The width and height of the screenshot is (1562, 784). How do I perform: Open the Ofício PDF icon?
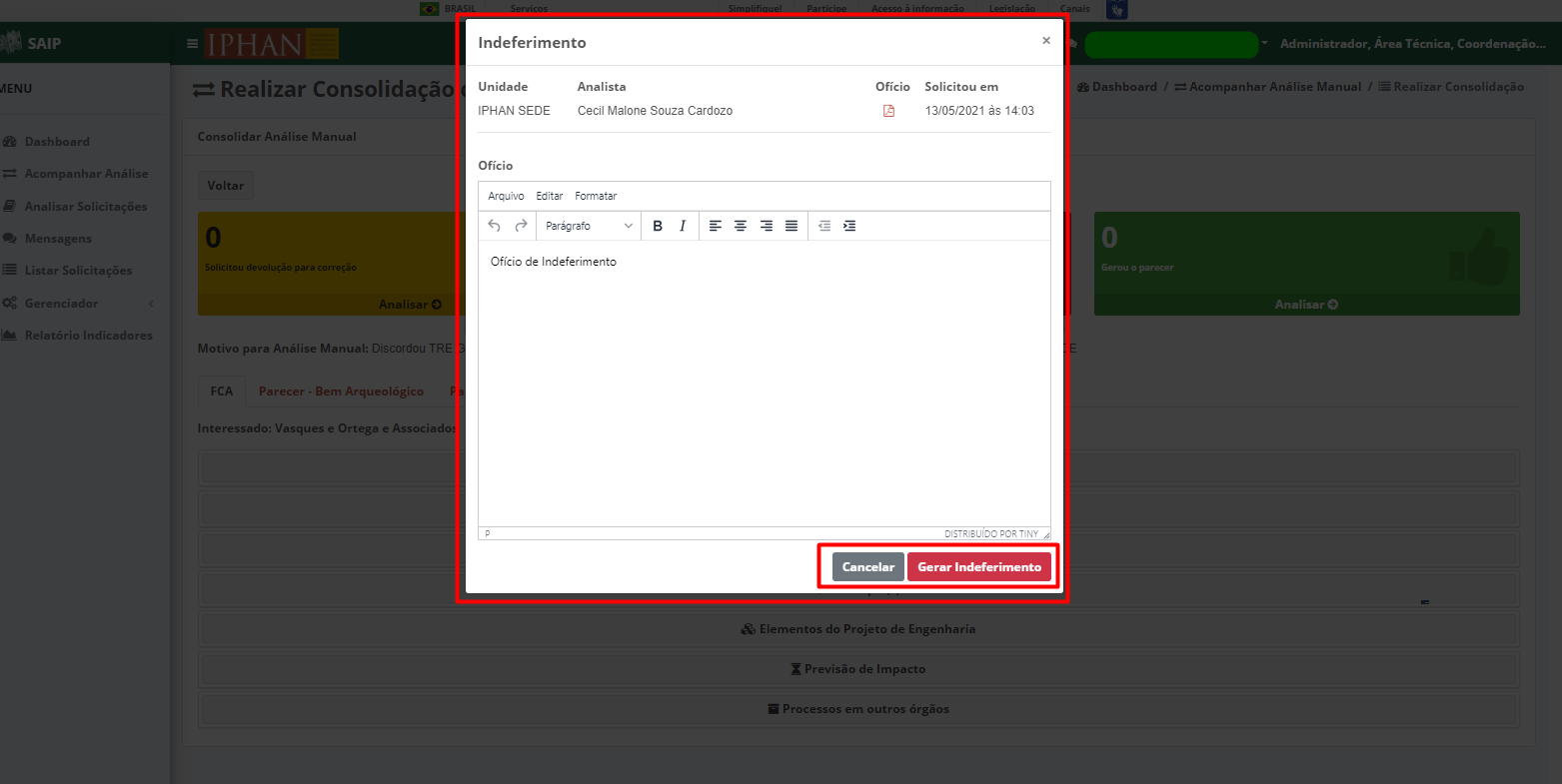[x=888, y=111]
